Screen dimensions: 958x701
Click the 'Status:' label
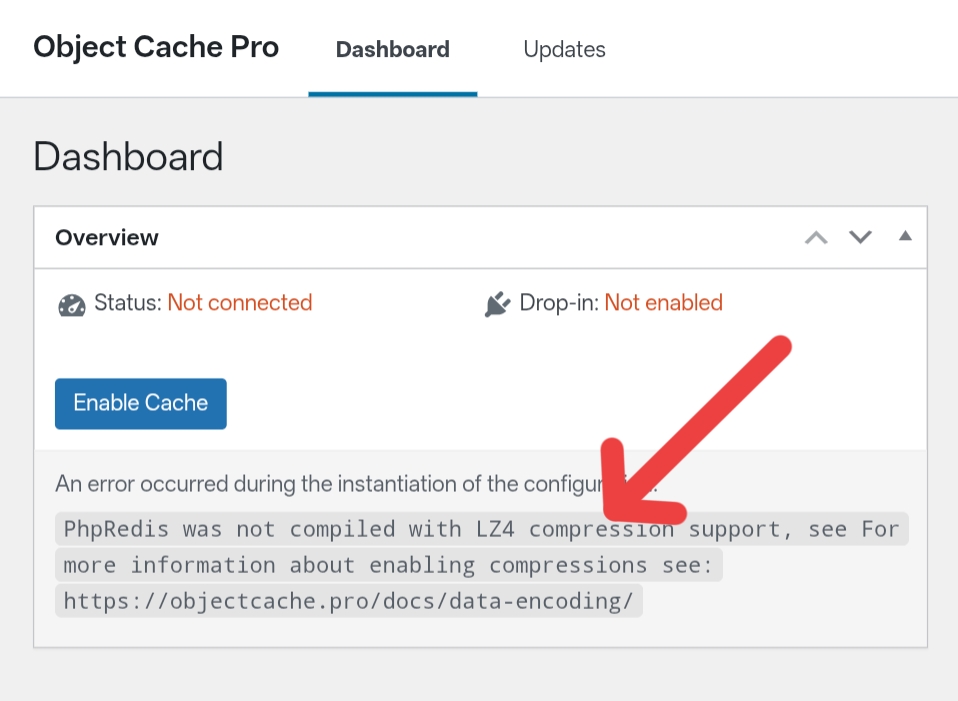pyautogui.click(x=128, y=303)
